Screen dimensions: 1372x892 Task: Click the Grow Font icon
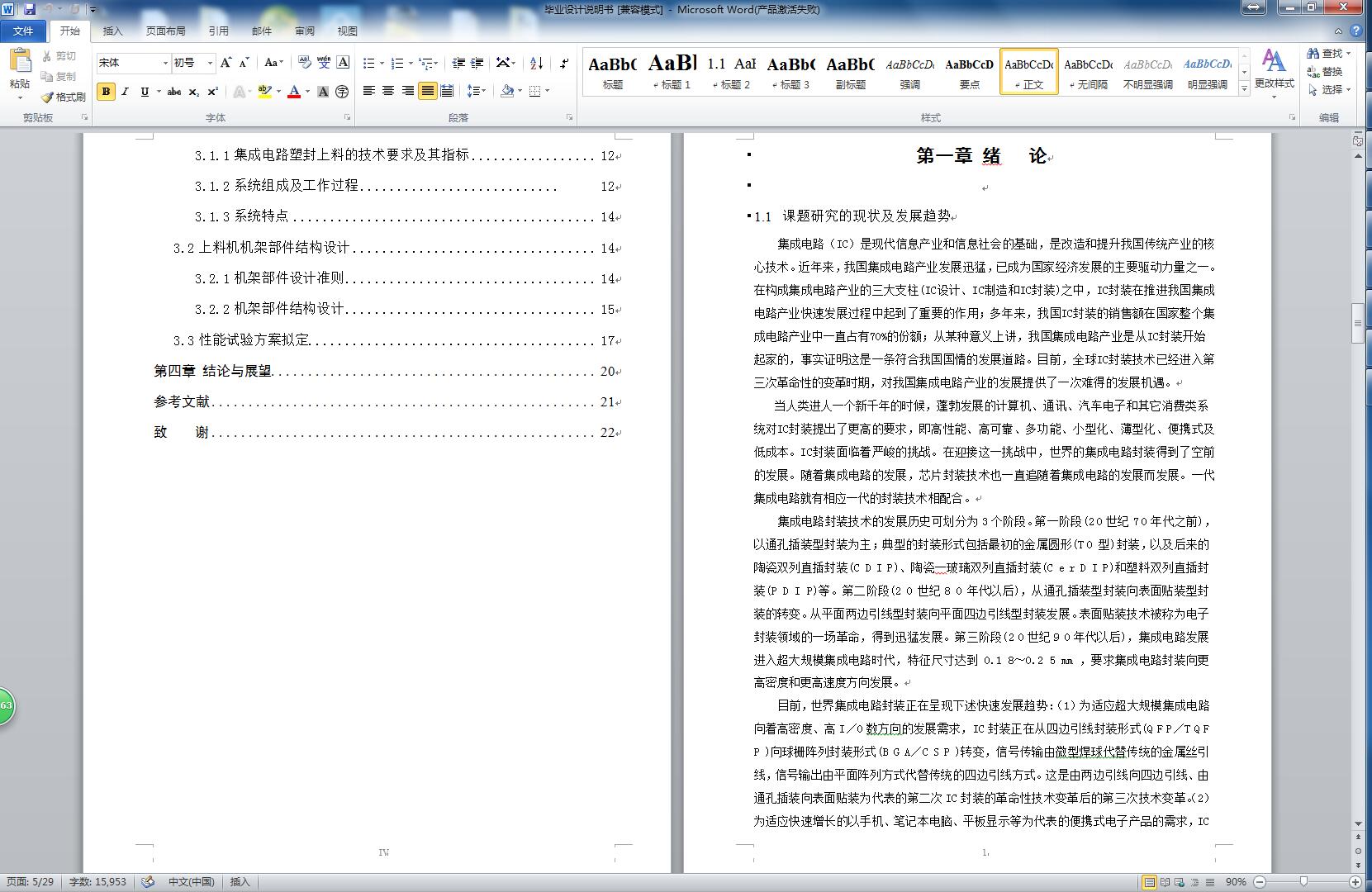coord(226,63)
